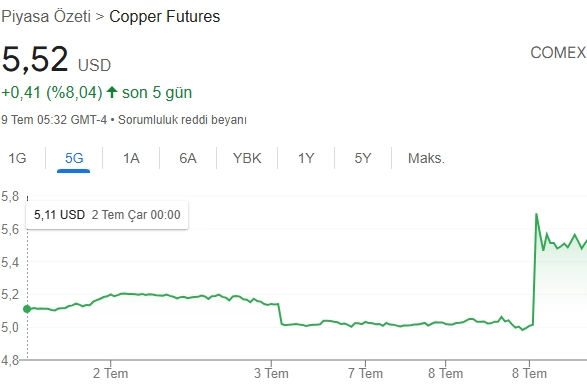Open the Piyasa Özeti breadcrumb link
The height and width of the screenshot is (391, 587).
46,16
